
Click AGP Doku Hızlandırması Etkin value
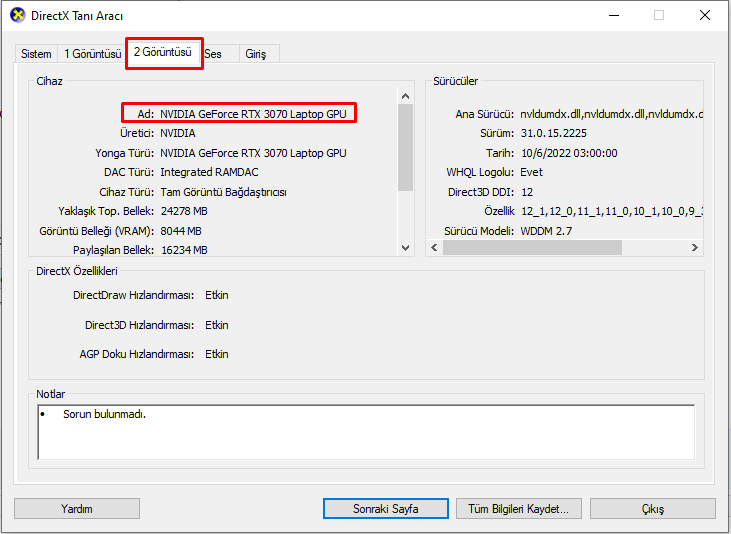(x=217, y=354)
